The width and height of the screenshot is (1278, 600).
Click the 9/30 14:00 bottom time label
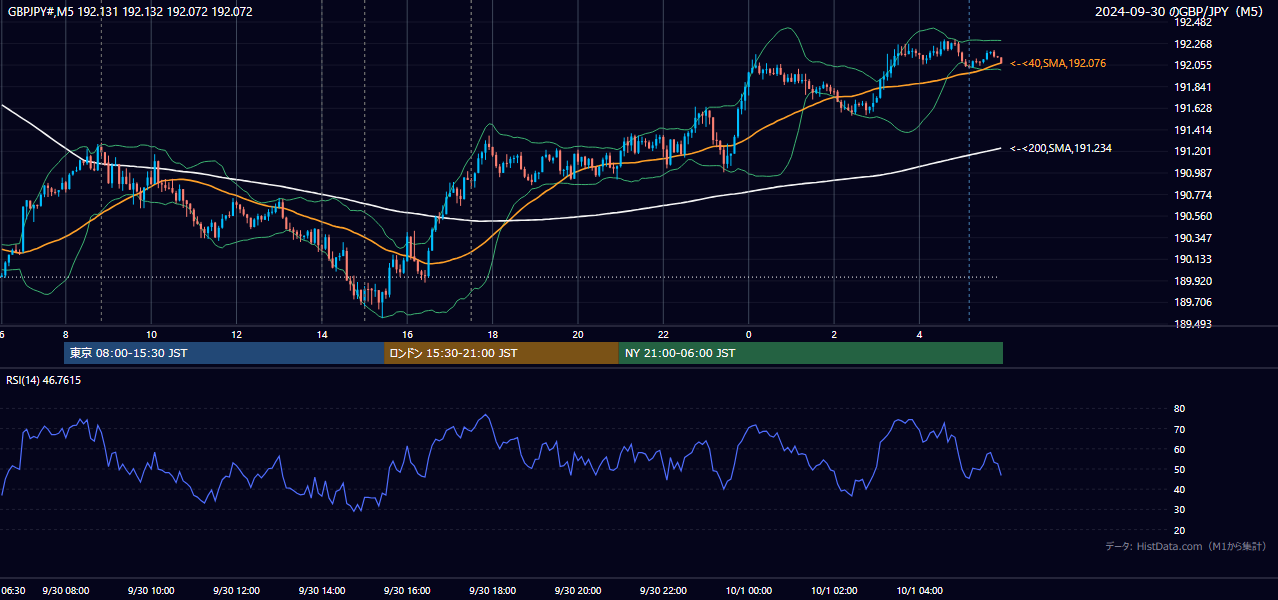click(x=322, y=590)
